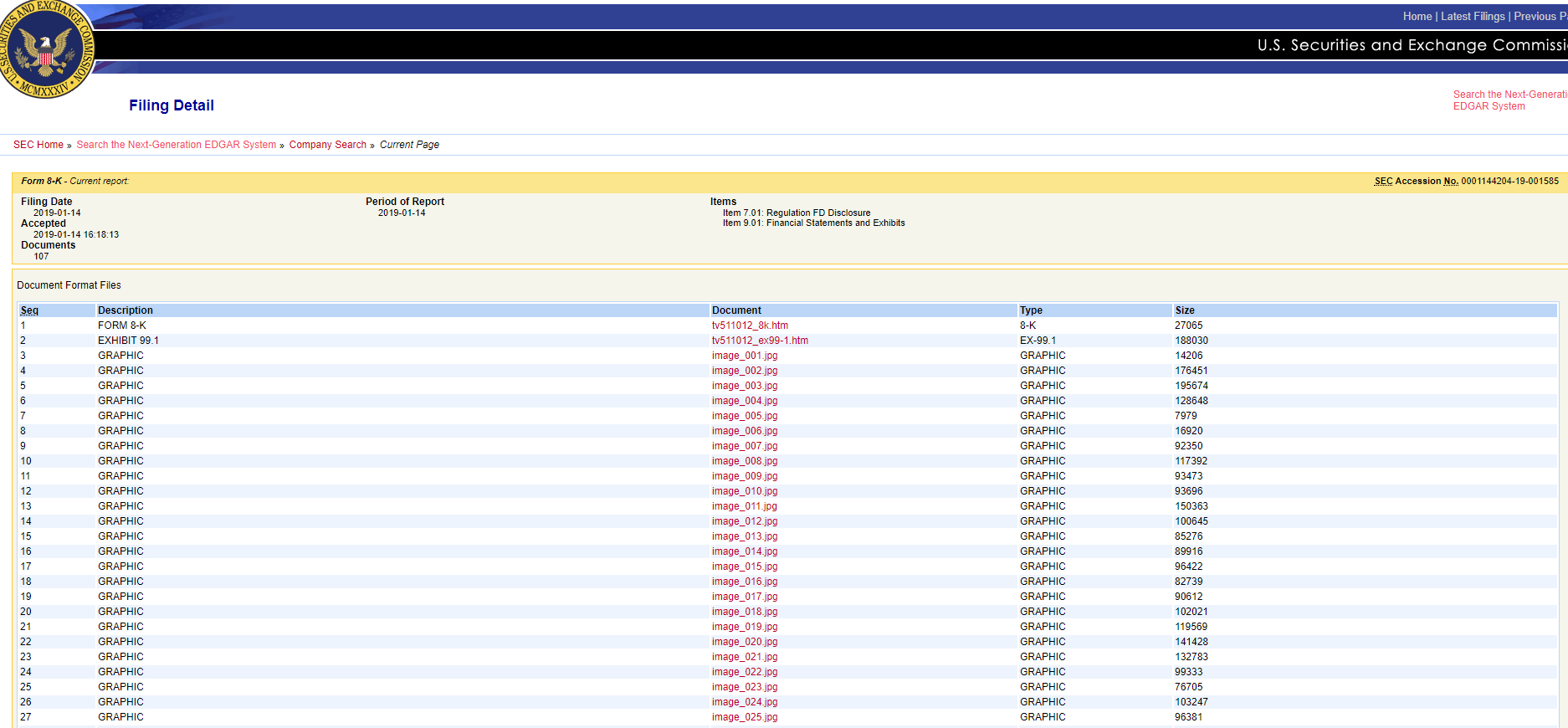The image size is (1568, 728).
Task: Open Latest Filings link
Action: 1473,17
